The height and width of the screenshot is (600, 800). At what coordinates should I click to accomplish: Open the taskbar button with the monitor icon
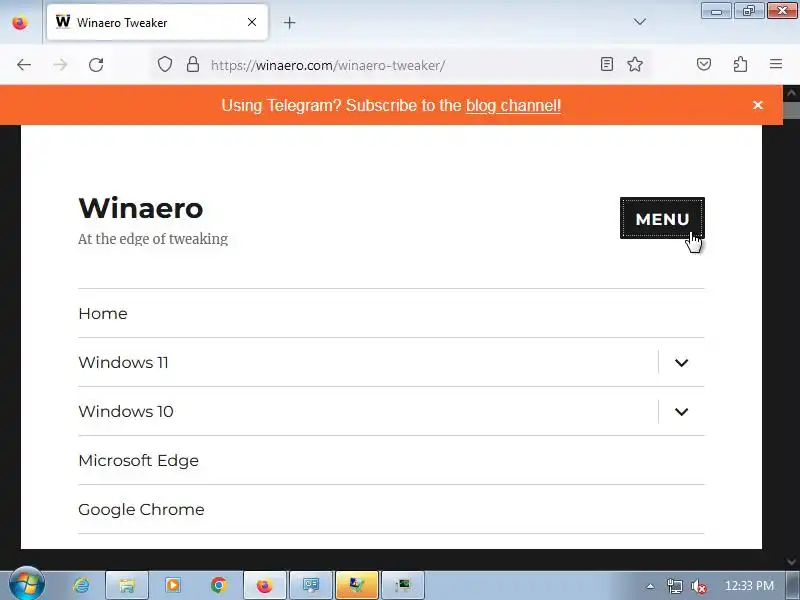(311, 585)
